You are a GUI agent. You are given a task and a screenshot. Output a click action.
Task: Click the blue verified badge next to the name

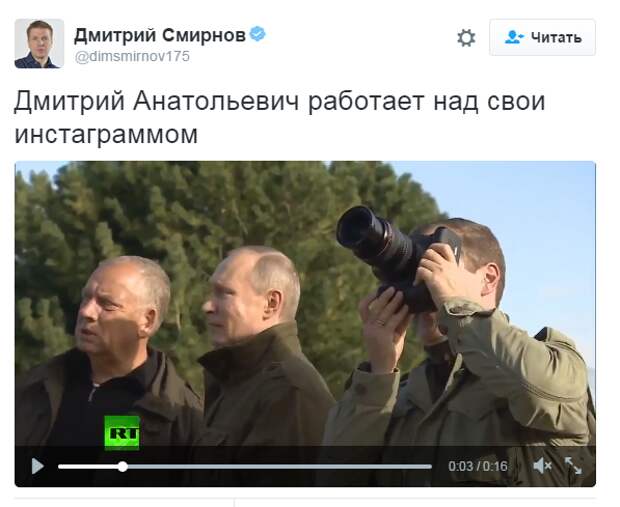[x=258, y=34]
